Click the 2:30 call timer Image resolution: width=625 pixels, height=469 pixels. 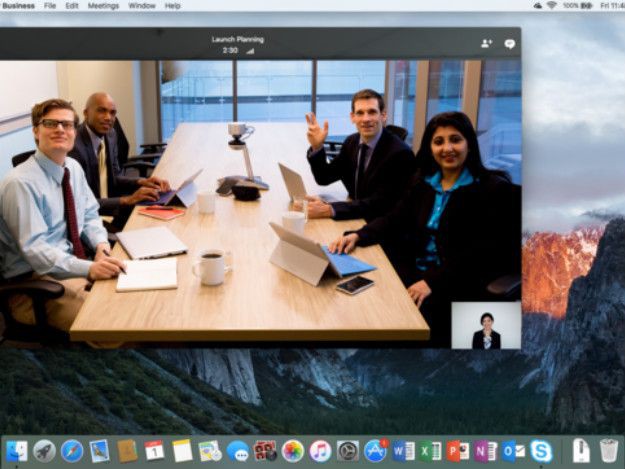pos(230,51)
